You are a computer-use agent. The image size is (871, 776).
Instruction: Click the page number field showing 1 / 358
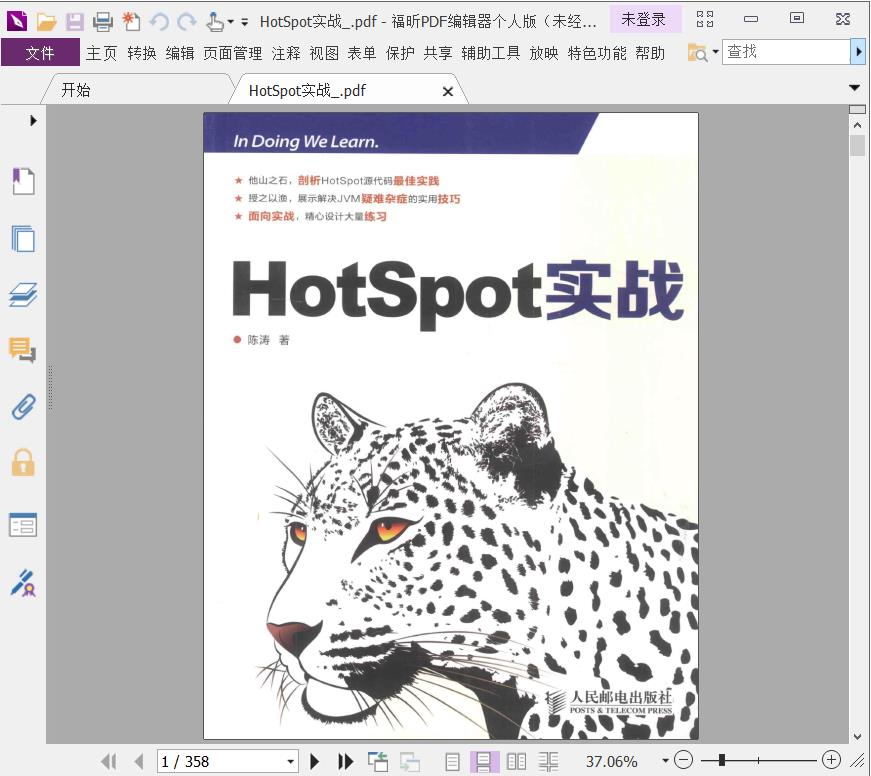coord(221,761)
